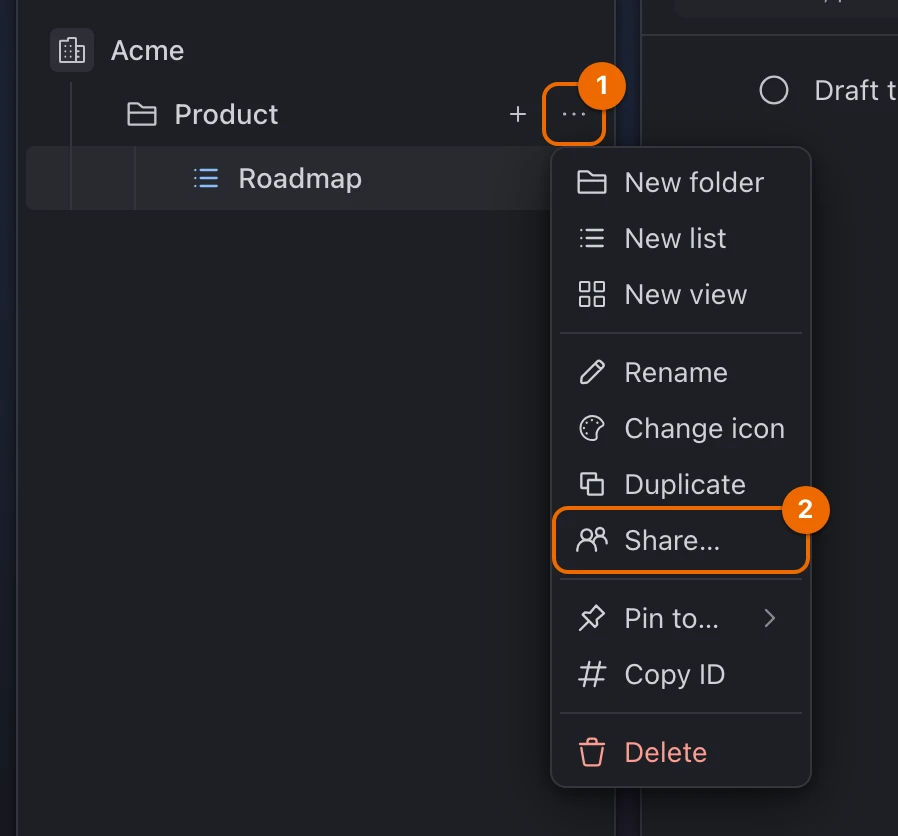Viewport: 898px width, 836px height.
Task: Choose Share... from the context menu
Action: [680, 540]
